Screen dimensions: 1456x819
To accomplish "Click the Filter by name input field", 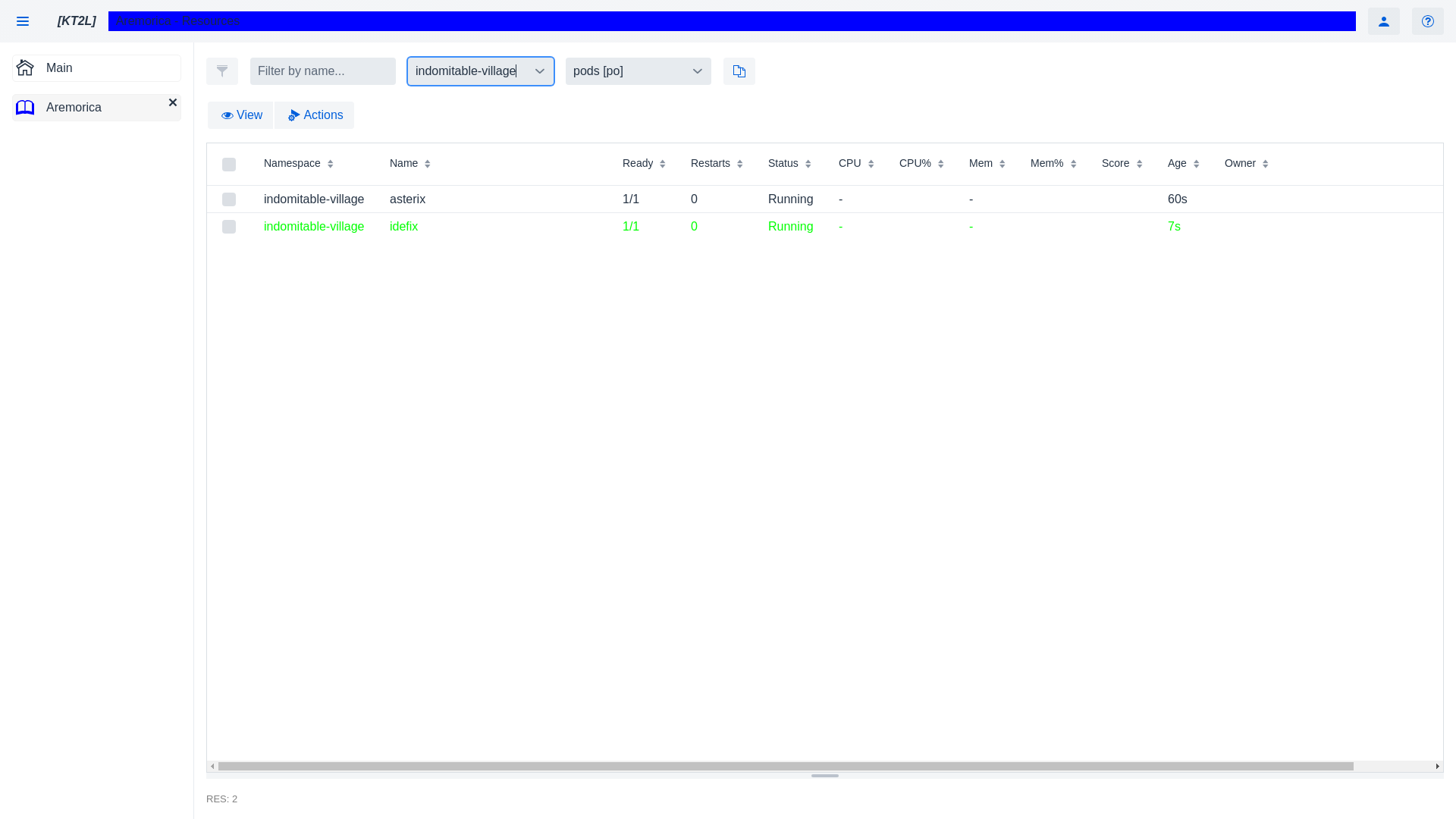I will coord(323,71).
